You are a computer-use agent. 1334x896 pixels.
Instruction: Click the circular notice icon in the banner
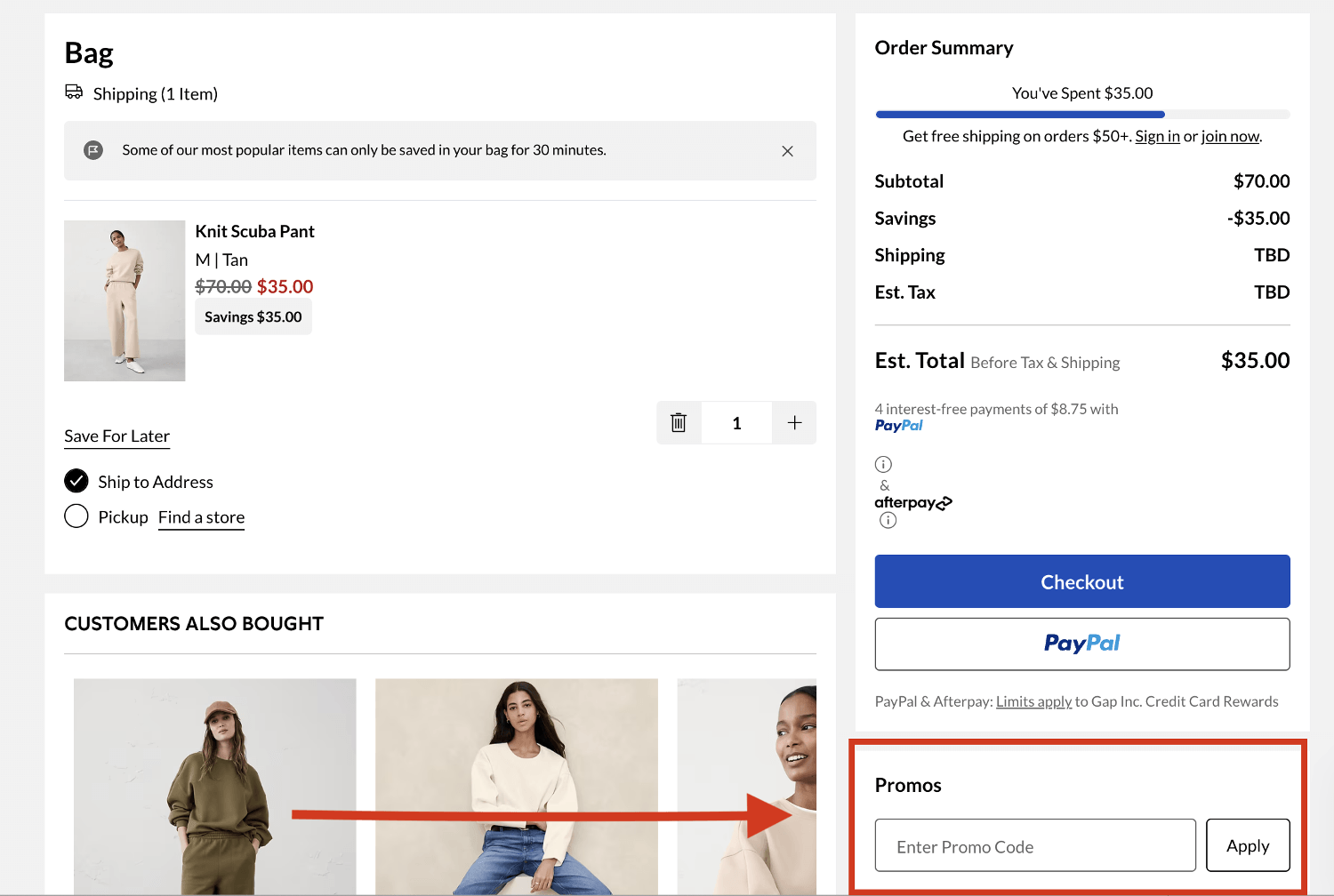[92, 150]
